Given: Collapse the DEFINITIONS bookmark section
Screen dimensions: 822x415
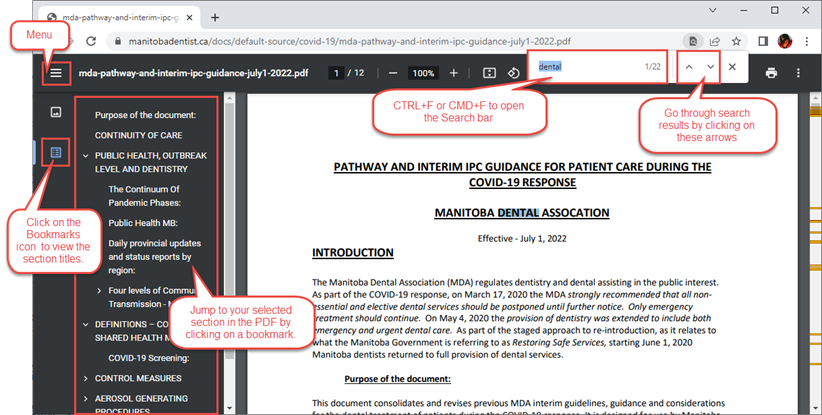Looking at the screenshot, I should pyautogui.click(x=86, y=324).
